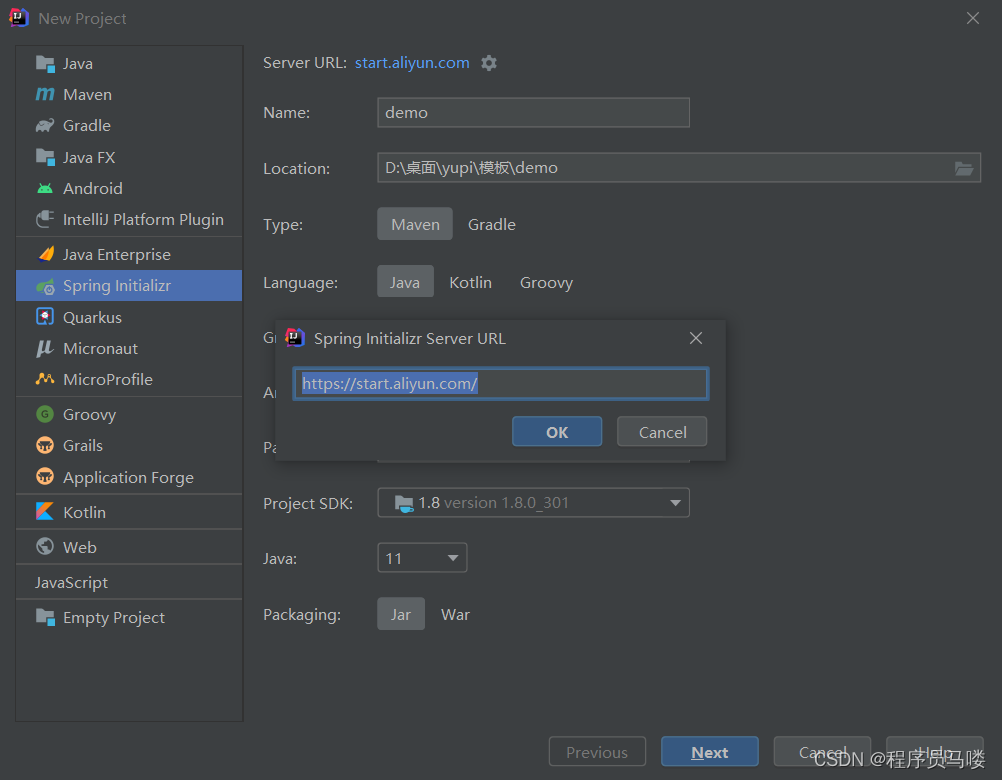
Task: Open the Project SDK dropdown
Action: tap(534, 503)
